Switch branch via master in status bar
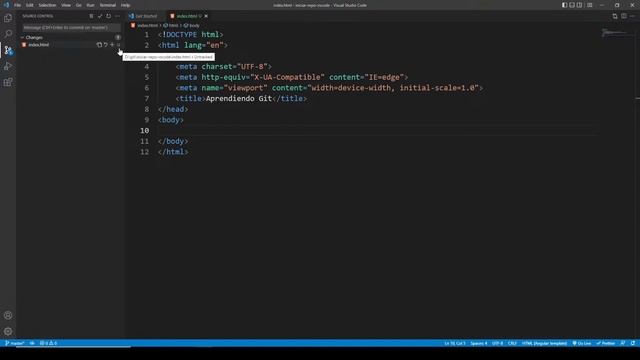Image resolution: width=640 pixels, height=360 pixels. click(x=15, y=343)
